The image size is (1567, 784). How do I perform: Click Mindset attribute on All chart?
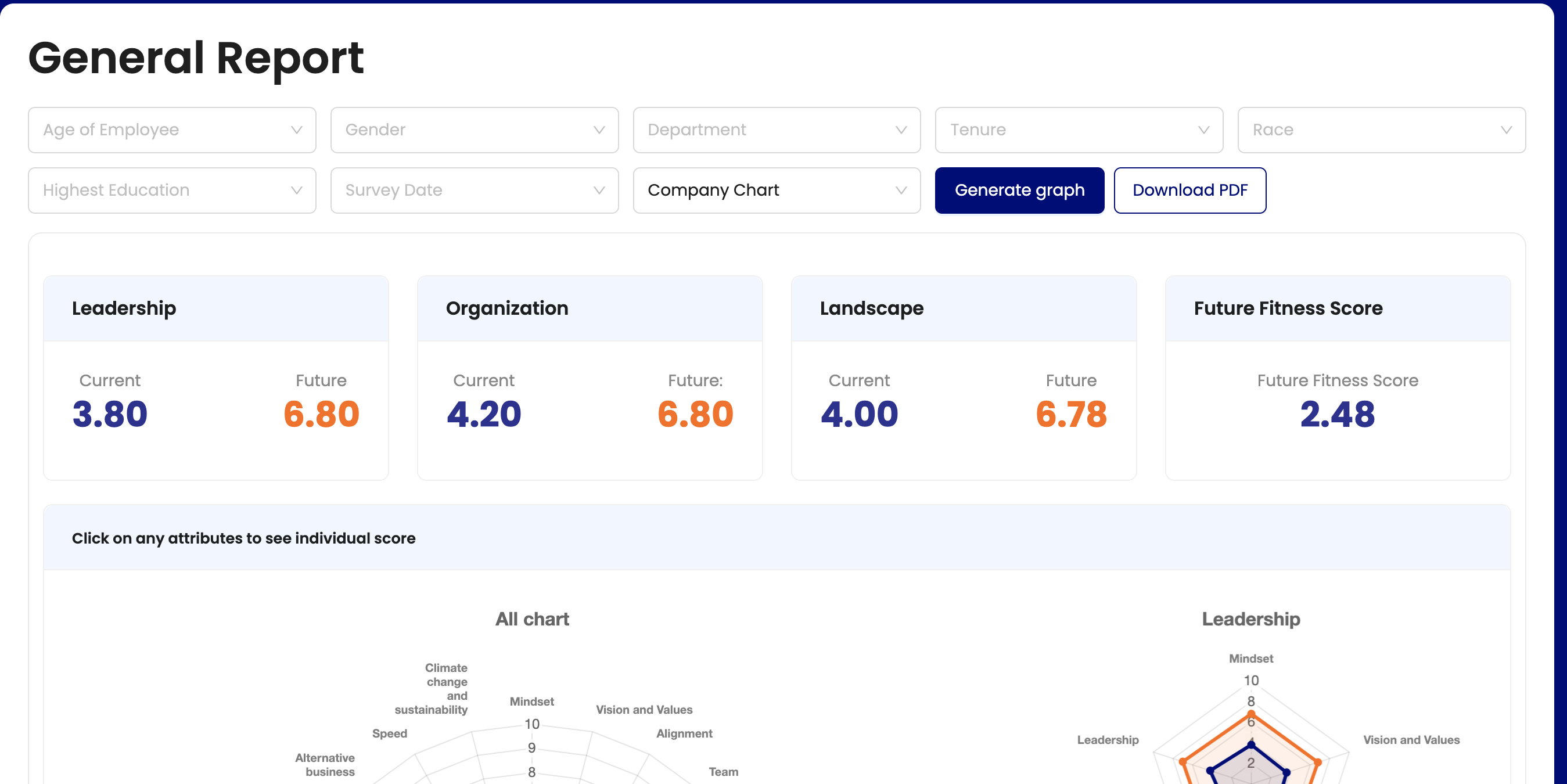[531, 702]
